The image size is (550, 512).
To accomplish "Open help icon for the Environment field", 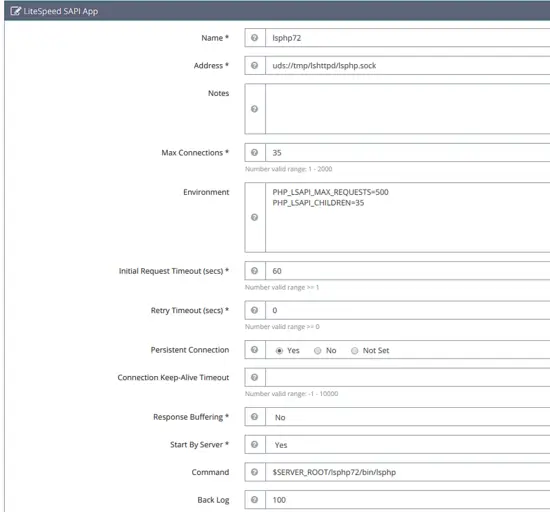I will 255,217.
